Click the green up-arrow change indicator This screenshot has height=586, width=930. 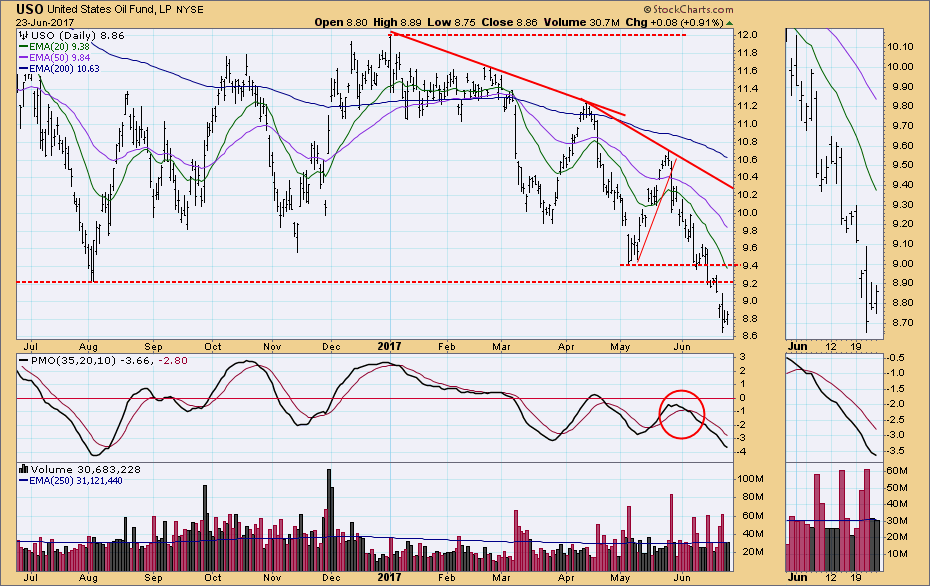point(730,23)
